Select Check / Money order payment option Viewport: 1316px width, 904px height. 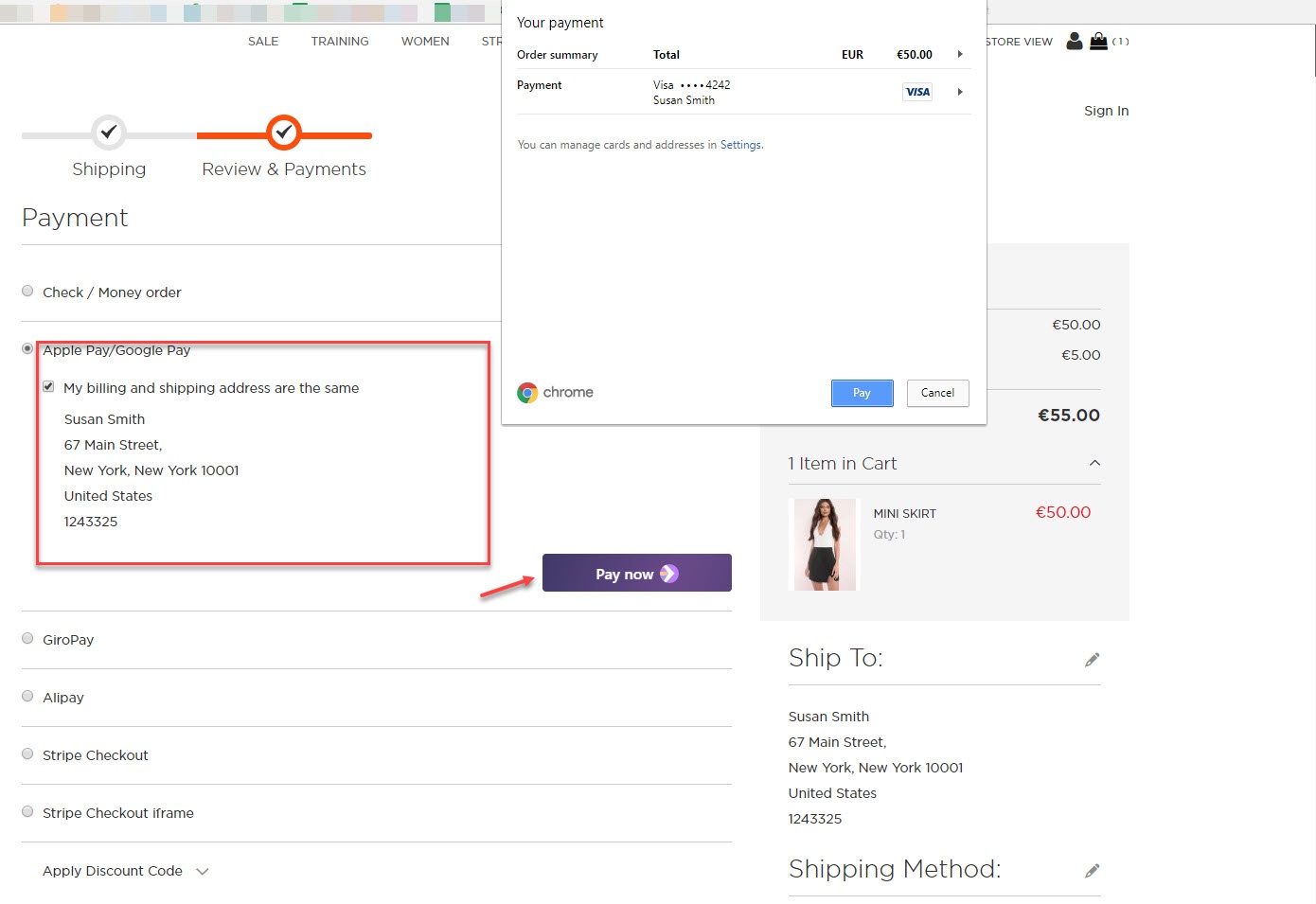[27, 292]
